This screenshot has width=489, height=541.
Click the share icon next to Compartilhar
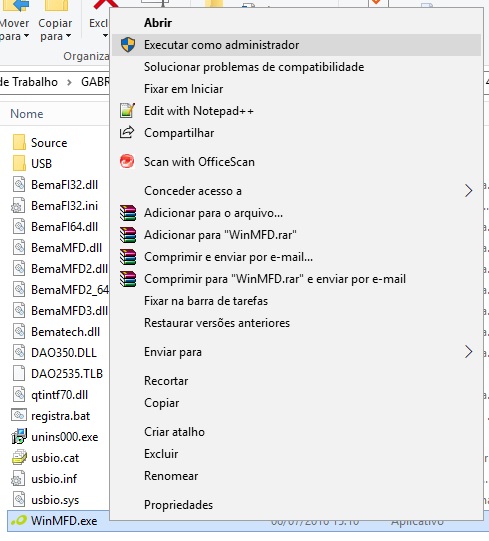127,132
